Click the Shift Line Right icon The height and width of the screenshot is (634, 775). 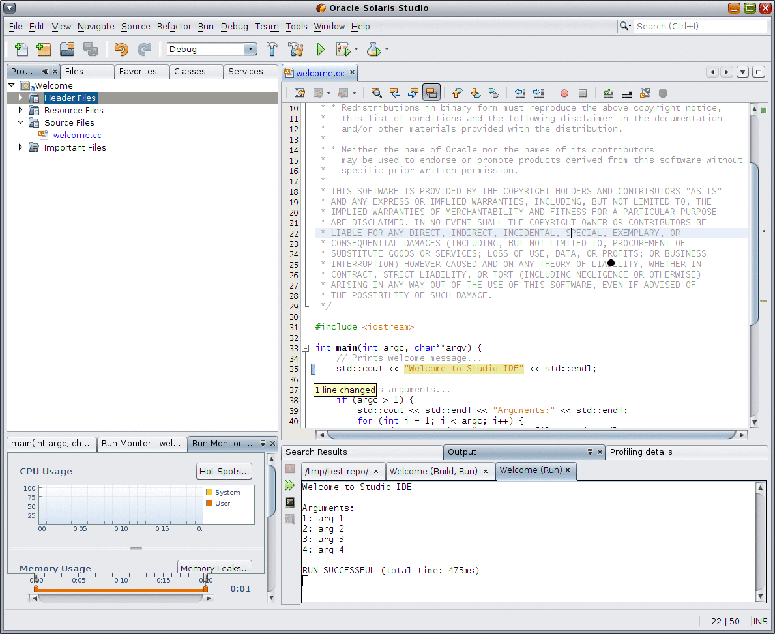click(538, 93)
